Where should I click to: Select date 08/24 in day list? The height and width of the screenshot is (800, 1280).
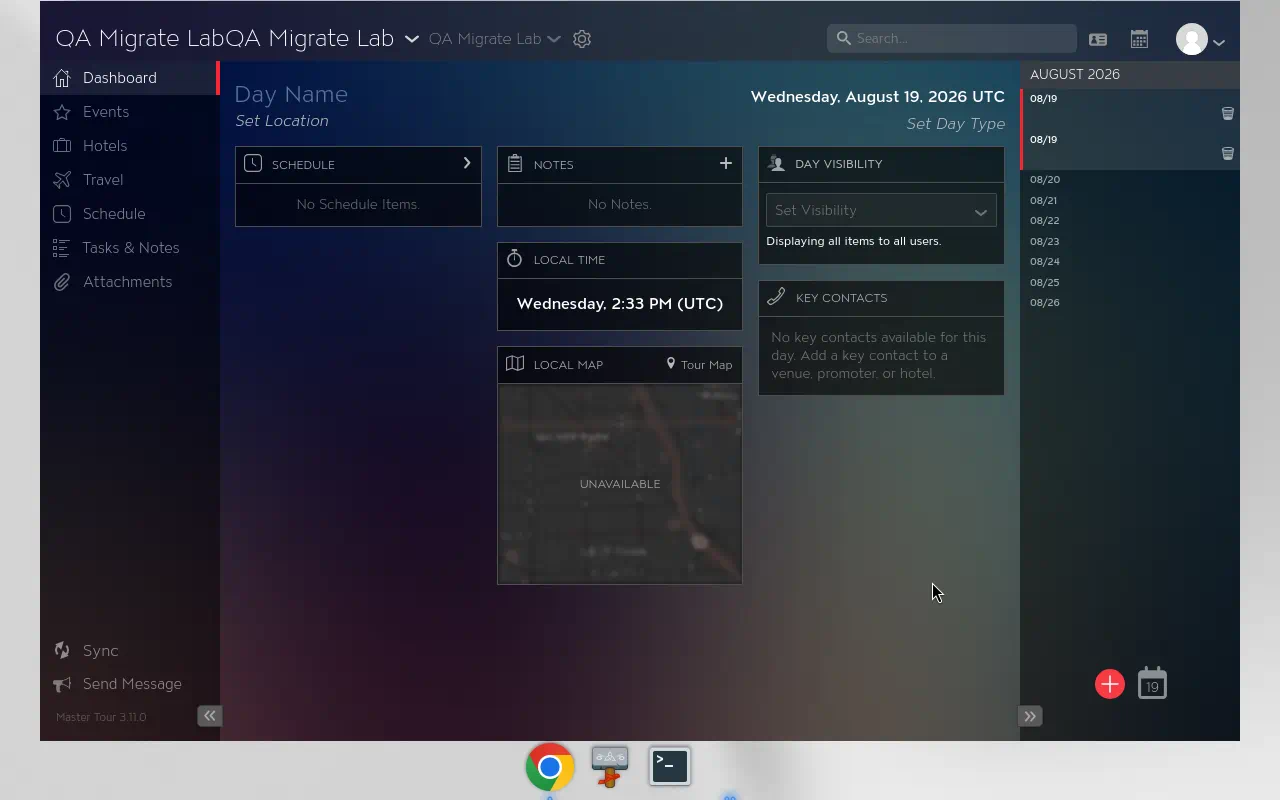pos(1045,262)
